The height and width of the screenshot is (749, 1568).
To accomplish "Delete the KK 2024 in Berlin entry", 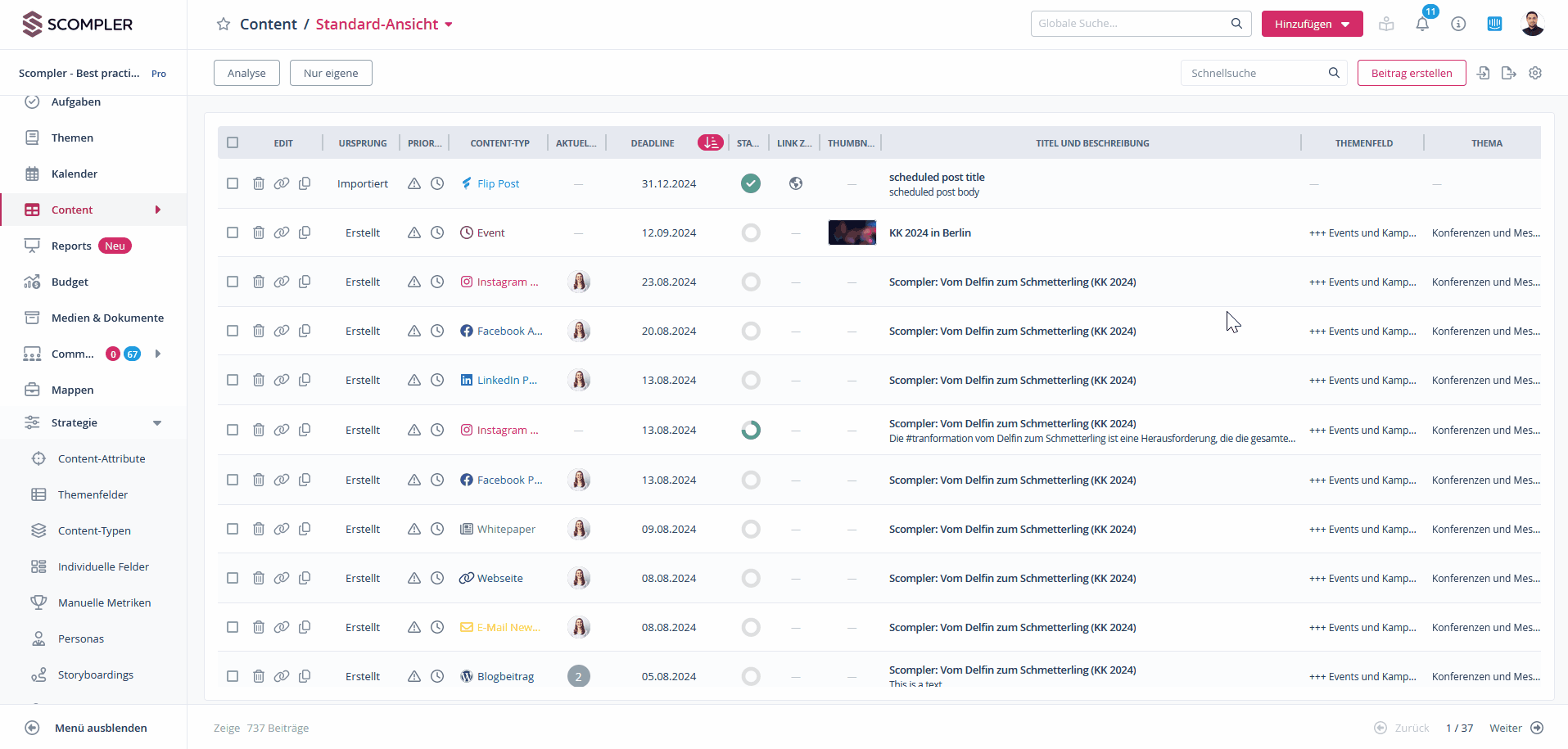I will (x=259, y=232).
